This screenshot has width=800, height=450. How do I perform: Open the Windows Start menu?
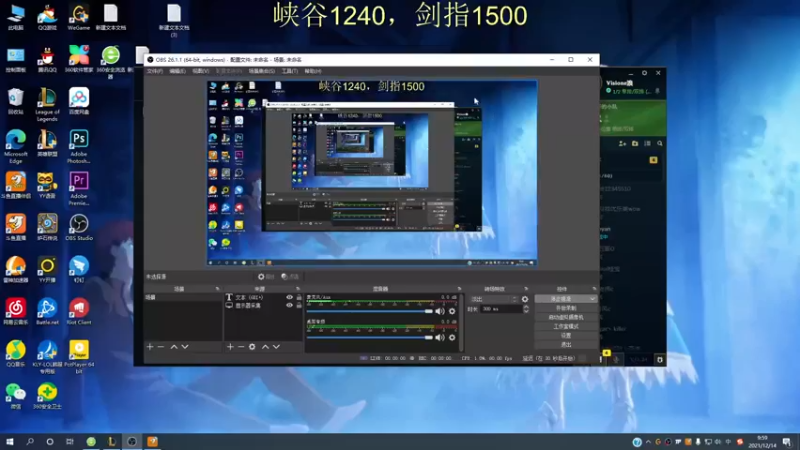[x=10, y=442]
